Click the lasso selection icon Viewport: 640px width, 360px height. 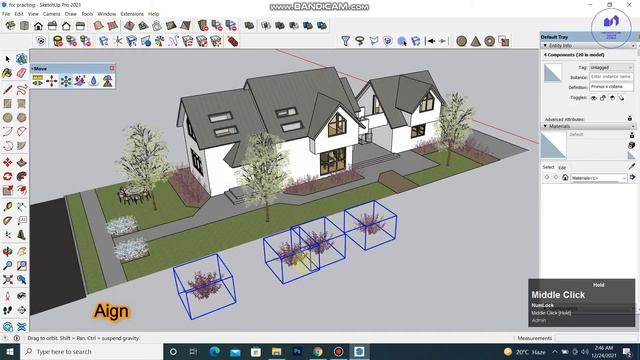pos(360,41)
